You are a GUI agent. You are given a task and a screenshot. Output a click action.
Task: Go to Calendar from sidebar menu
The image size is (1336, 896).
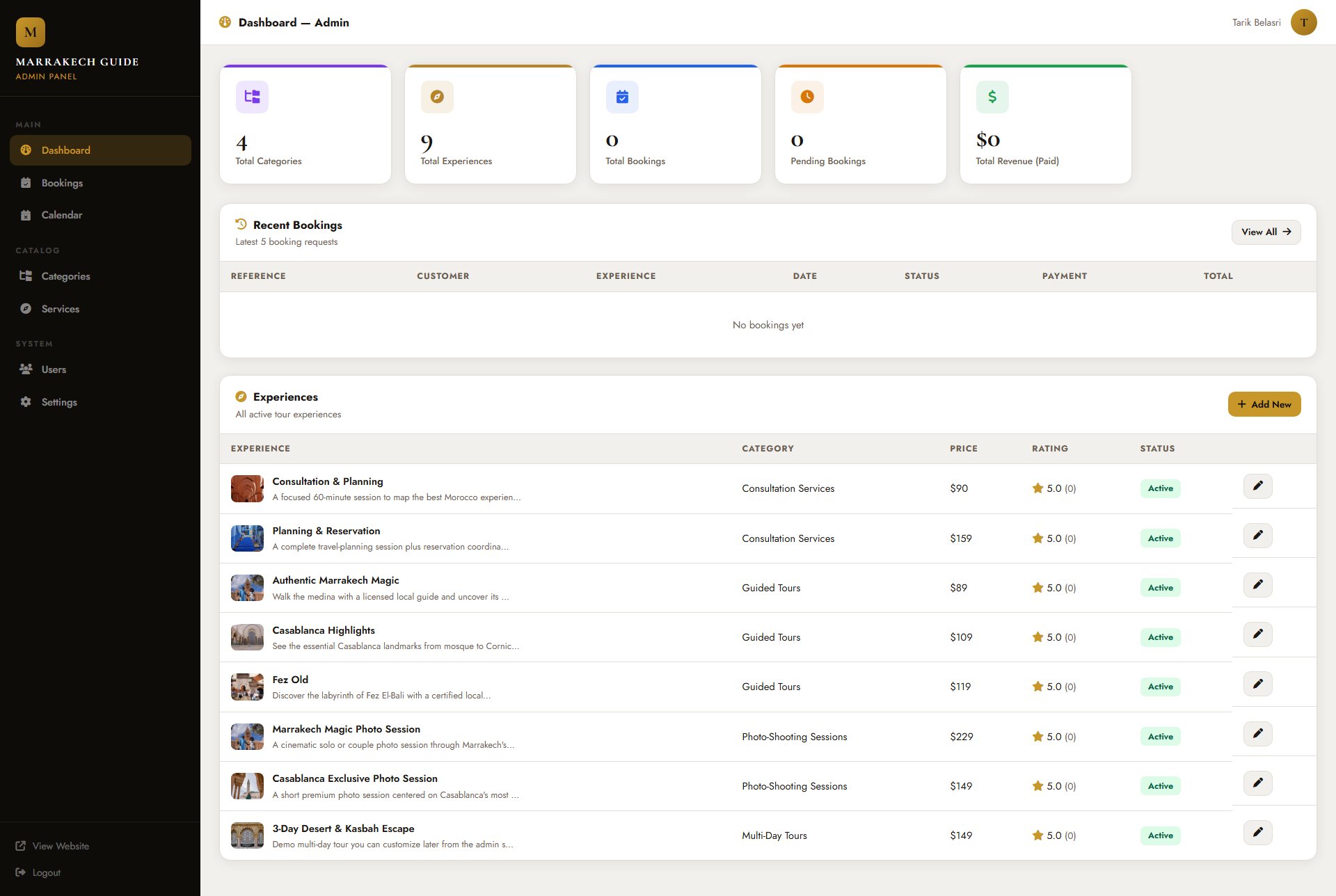pyautogui.click(x=61, y=215)
